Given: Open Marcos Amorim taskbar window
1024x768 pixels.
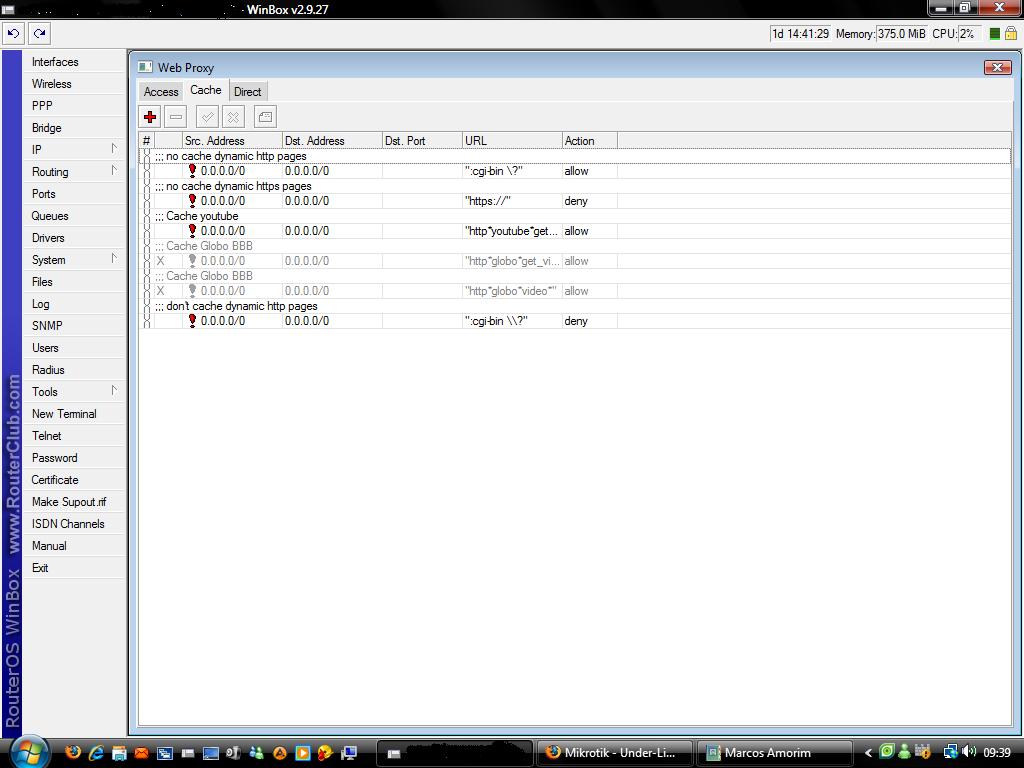Looking at the screenshot, I should 775,753.
